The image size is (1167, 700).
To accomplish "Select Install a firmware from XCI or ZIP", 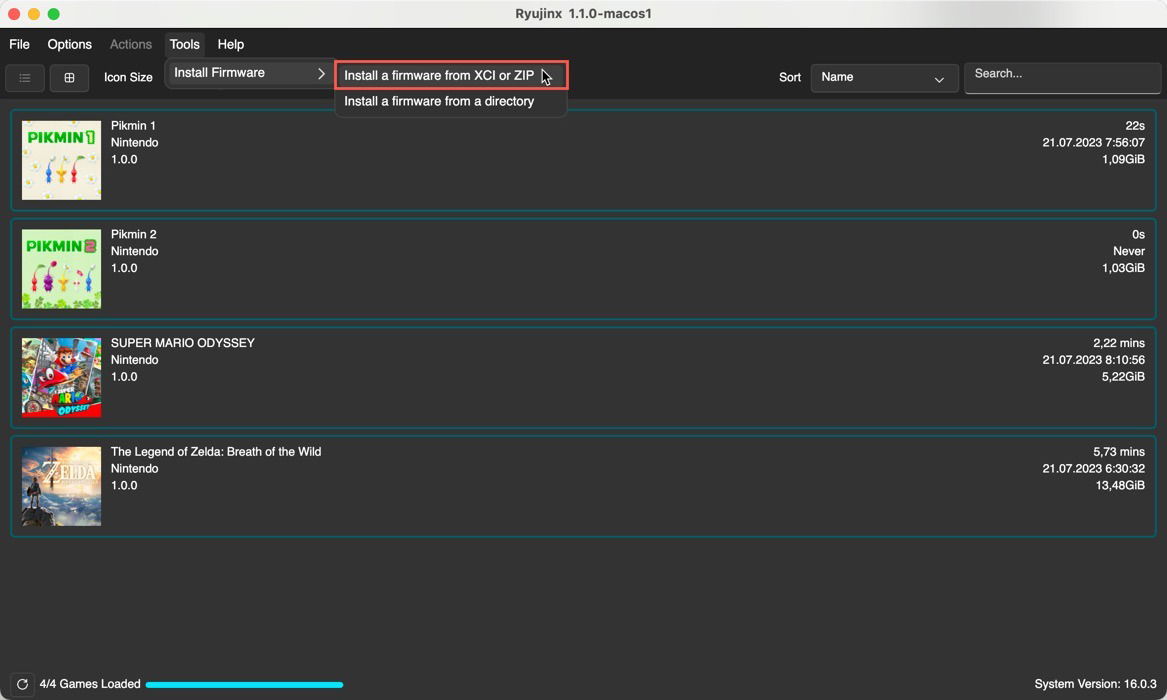I will click(x=439, y=74).
